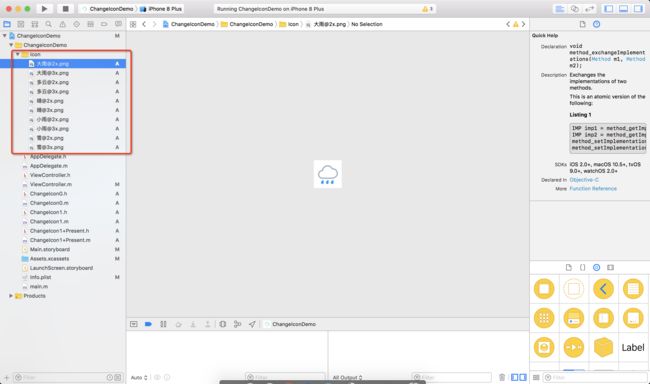Select the Version editor button
The width and height of the screenshot is (650, 384).
tap(589, 9)
